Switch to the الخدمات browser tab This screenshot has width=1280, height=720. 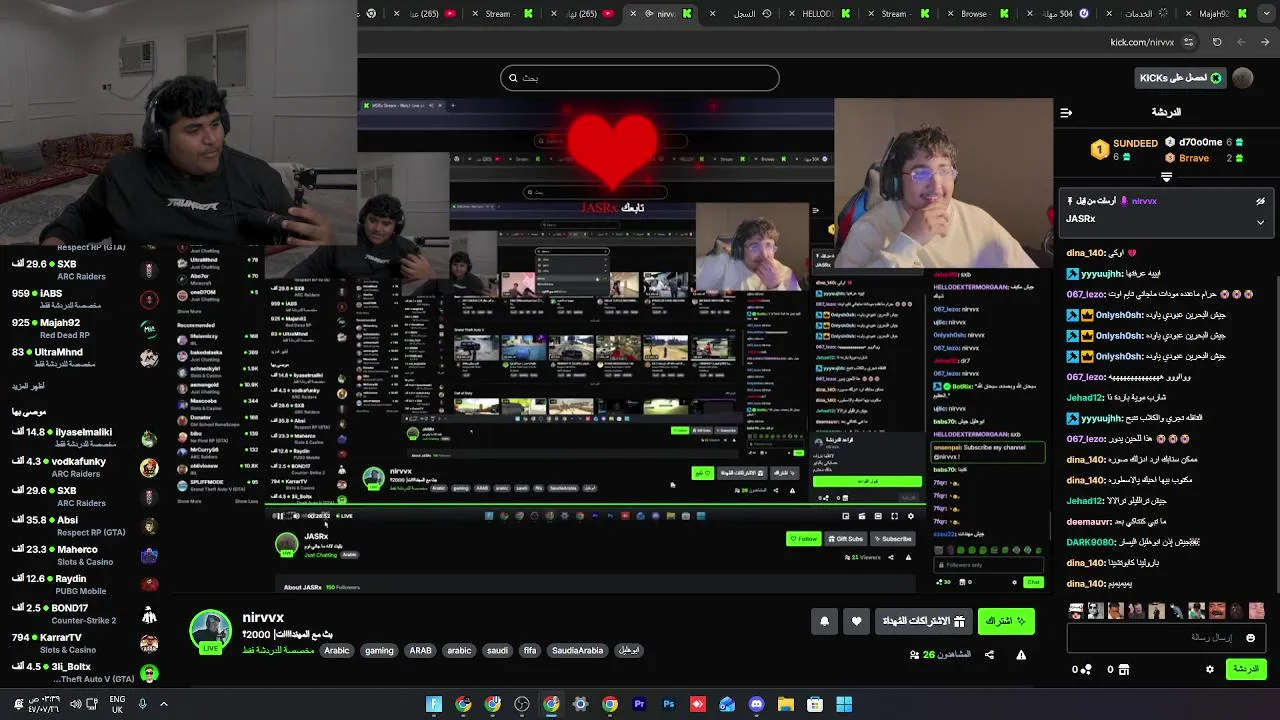click(1138, 14)
